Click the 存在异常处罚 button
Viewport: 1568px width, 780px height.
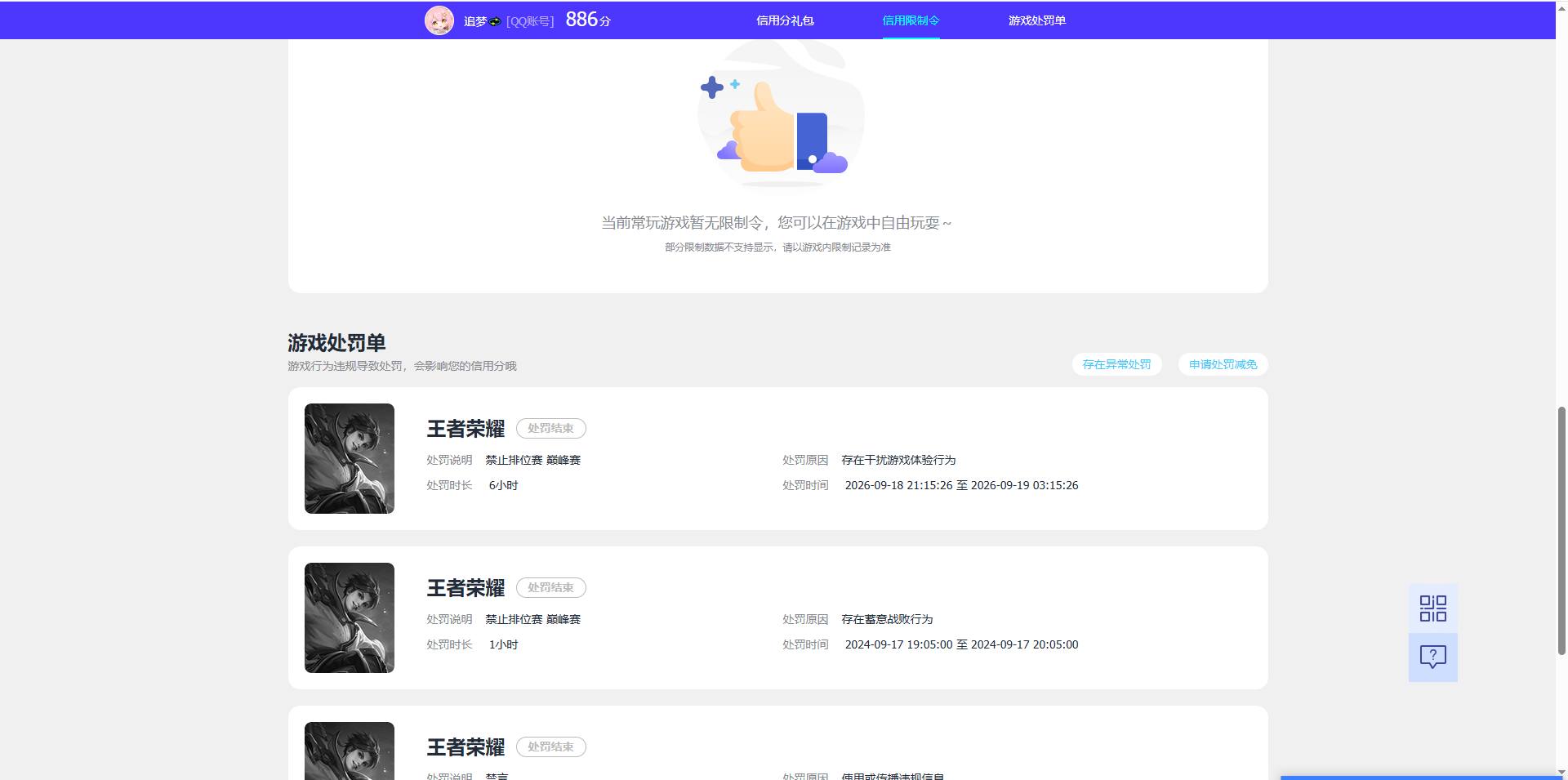click(x=1116, y=364)
